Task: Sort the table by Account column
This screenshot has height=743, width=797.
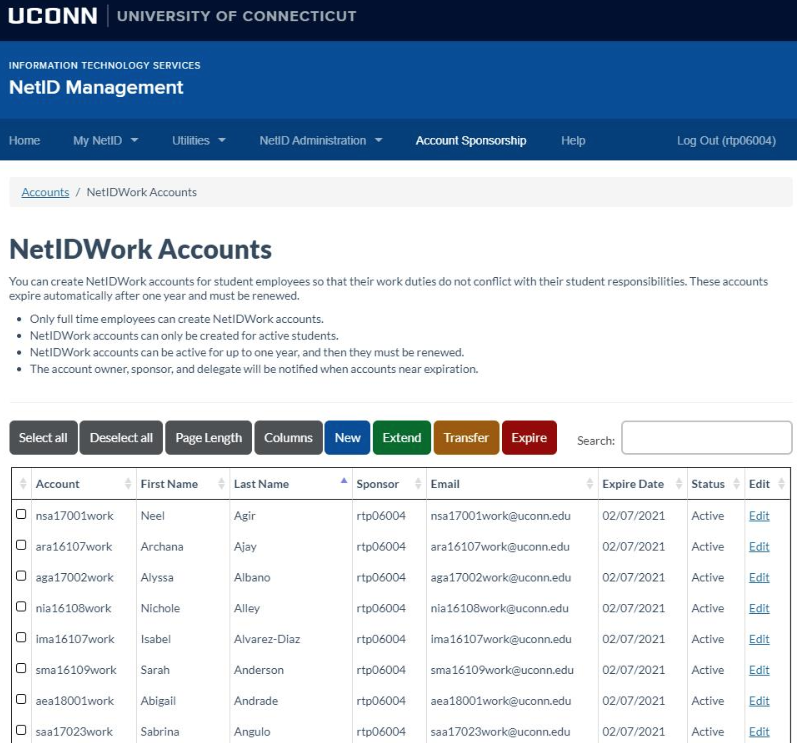Action: click(58, 484)
